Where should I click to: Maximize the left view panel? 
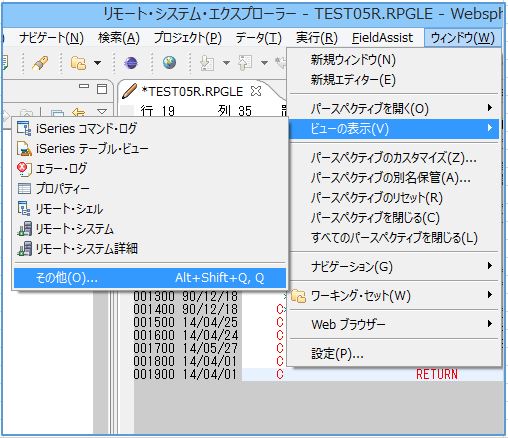102,89
